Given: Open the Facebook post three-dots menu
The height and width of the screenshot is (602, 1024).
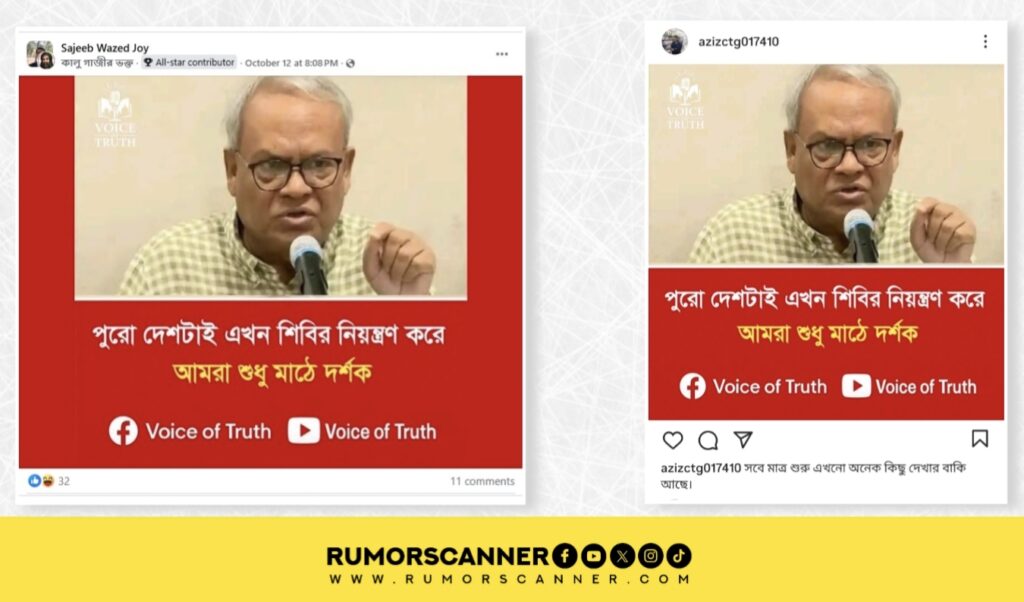Looking at the screenshot, I should 502,54.
